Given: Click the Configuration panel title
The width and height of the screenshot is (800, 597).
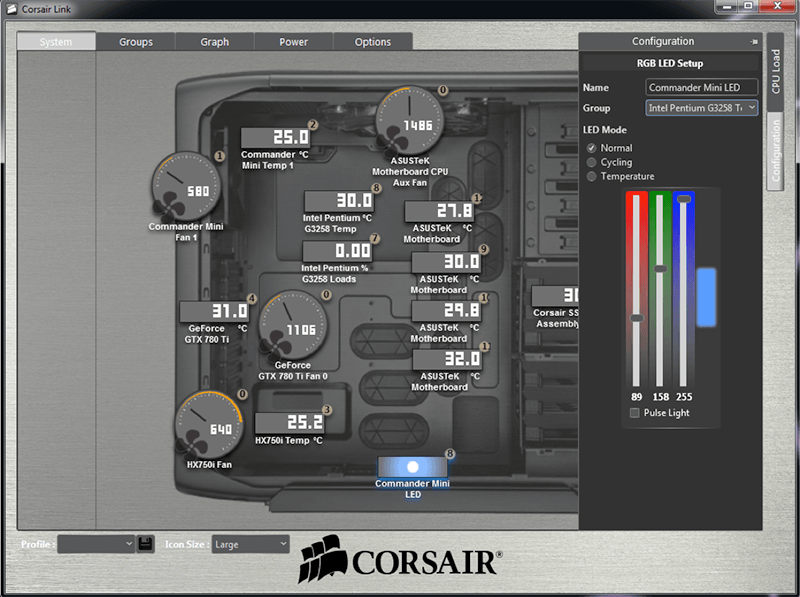Looking at the screenshot, I should click(x=663, y=41).
